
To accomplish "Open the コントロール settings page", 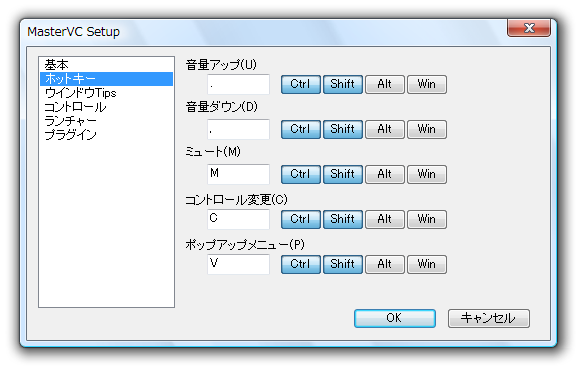I will coord(106,107).
